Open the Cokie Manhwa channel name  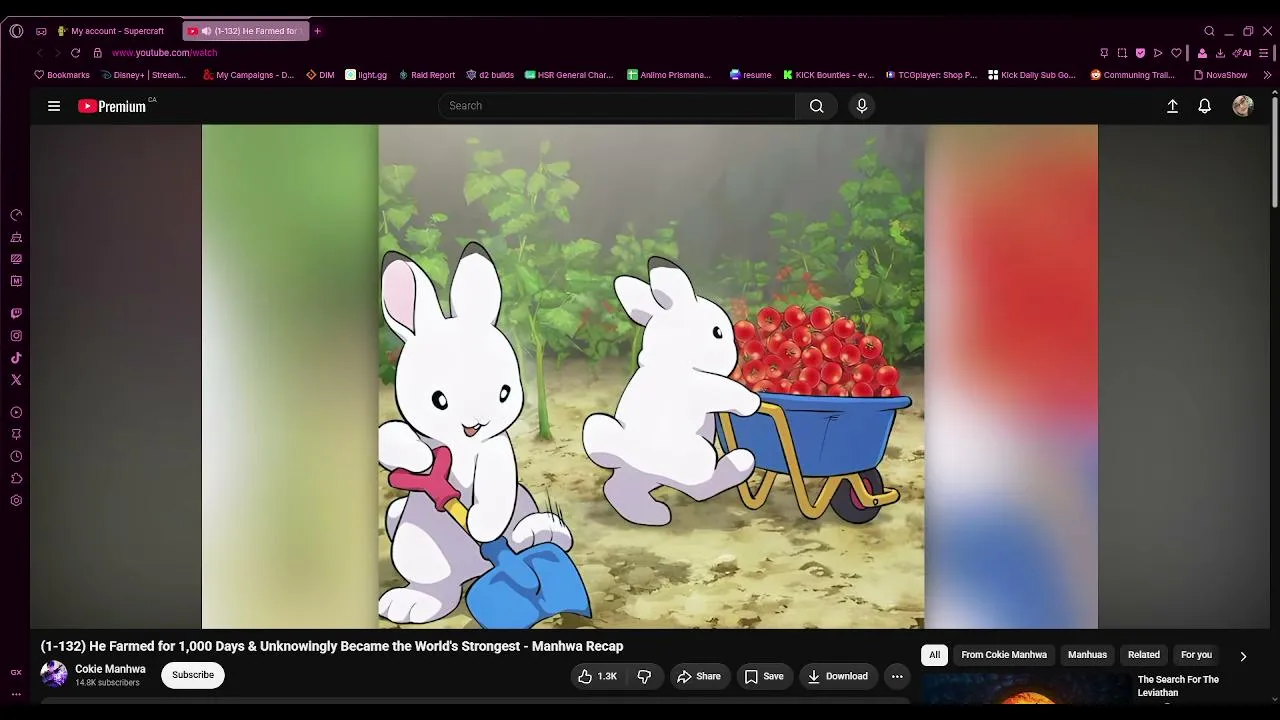pos(110,669)
